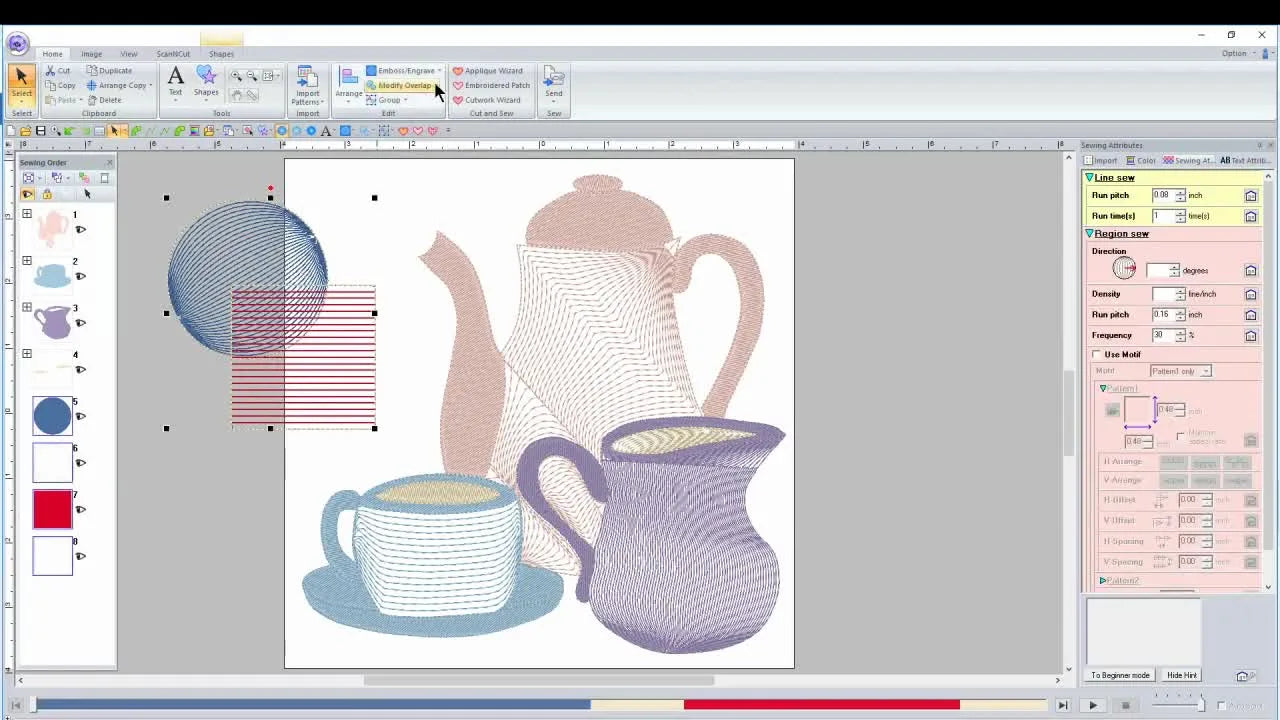Viewport: 1280px width, 720px height.
Task: Click the Hide Hint button
Action: (x=1182, y=675)
